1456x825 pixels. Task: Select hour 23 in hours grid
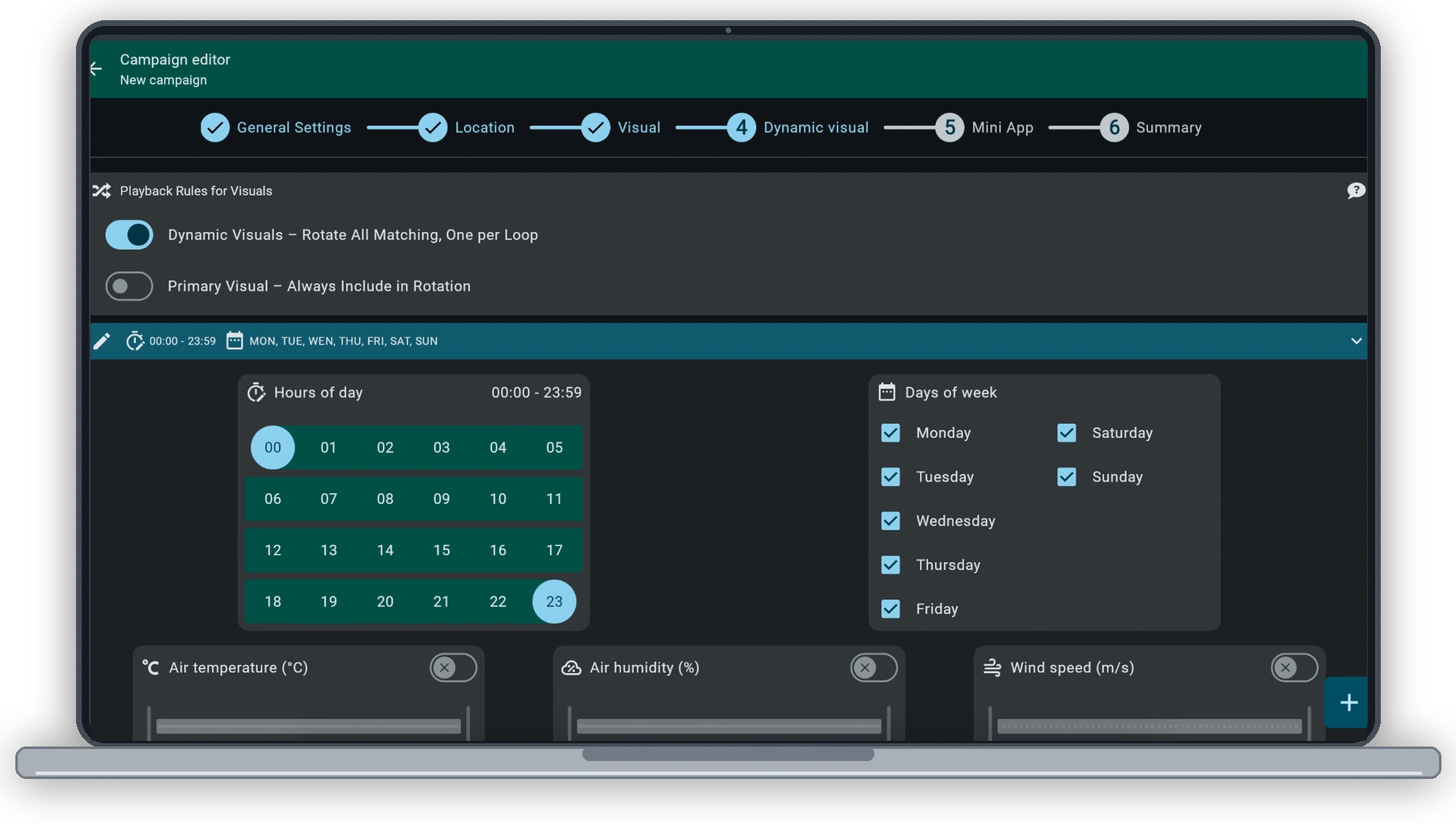[554, 602]
